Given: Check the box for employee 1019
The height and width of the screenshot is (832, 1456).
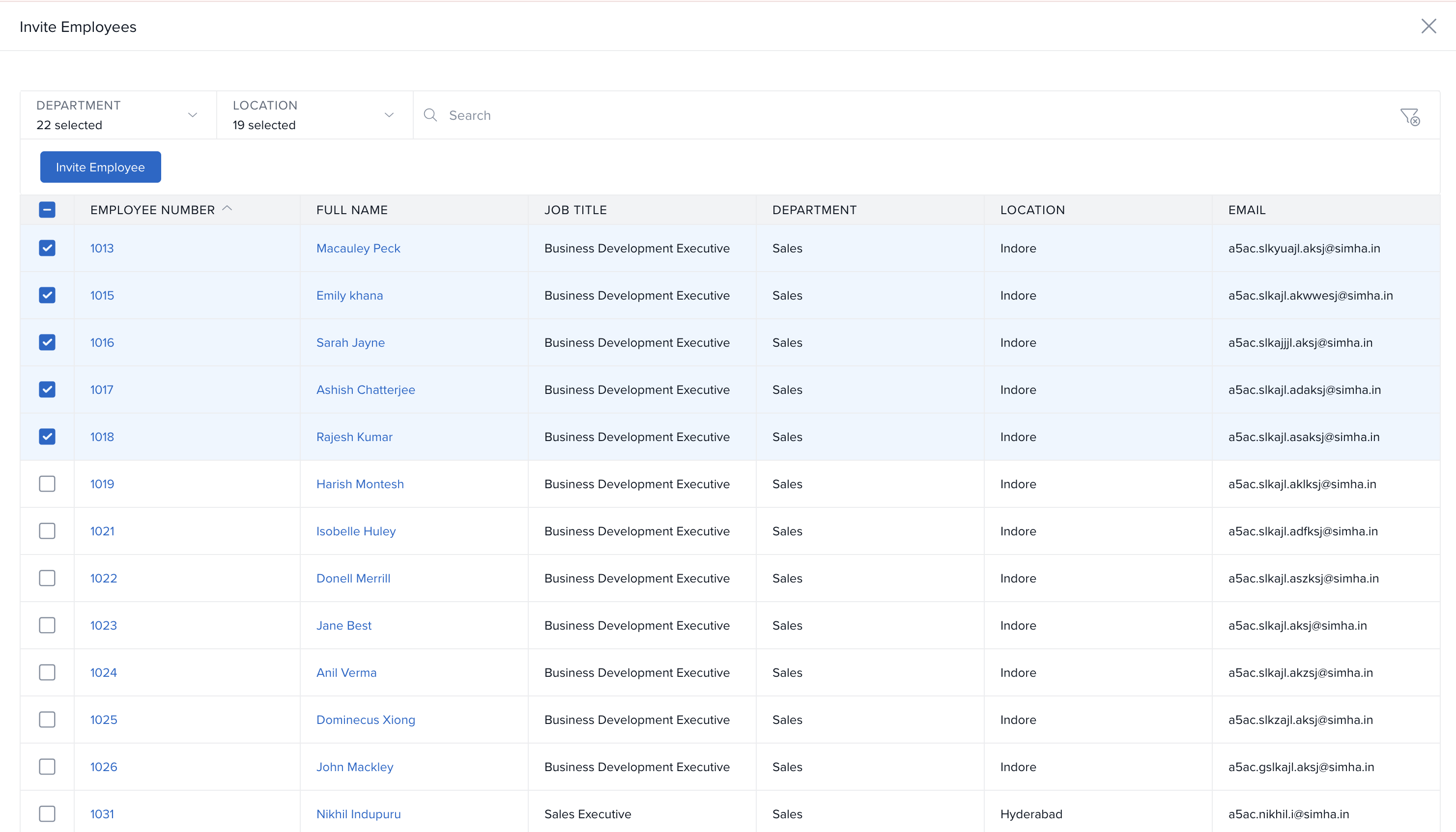Looking at the screenshot, I should [x=47, y=484].
